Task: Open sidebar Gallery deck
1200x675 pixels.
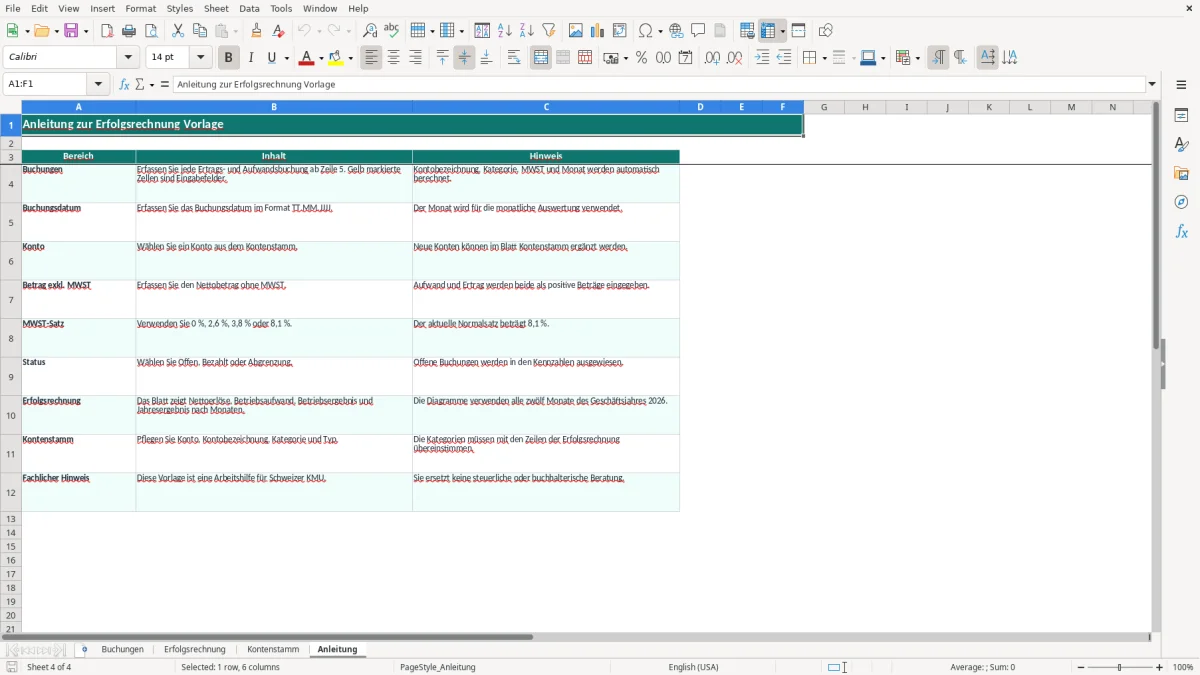Action: [1181, 174]
